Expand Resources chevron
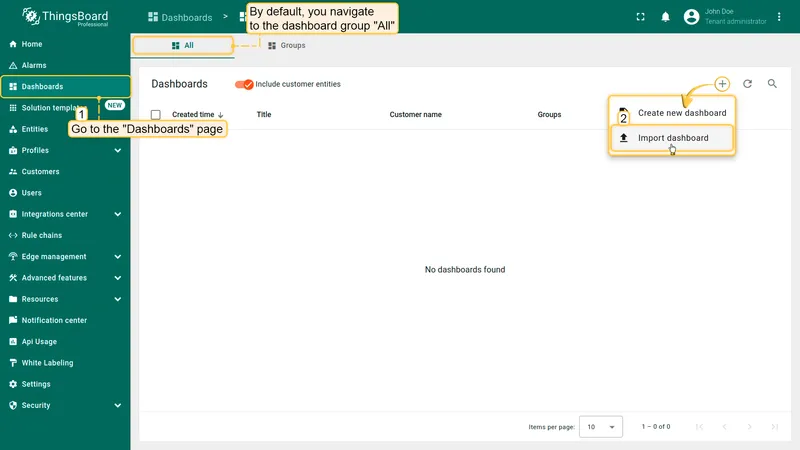The height and width of the screenshot is (450, 800). point(118,299)
